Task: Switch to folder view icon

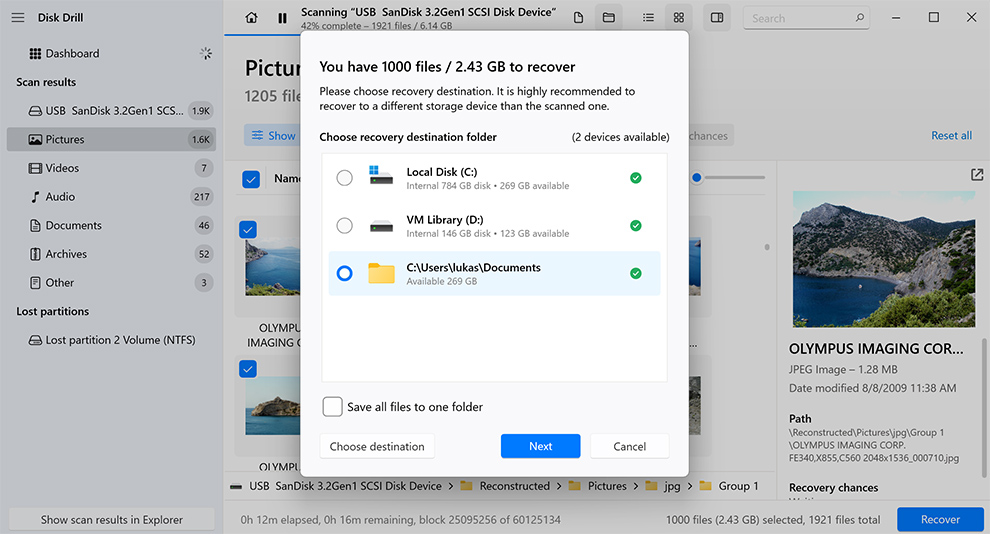Action: click(609, 18)
